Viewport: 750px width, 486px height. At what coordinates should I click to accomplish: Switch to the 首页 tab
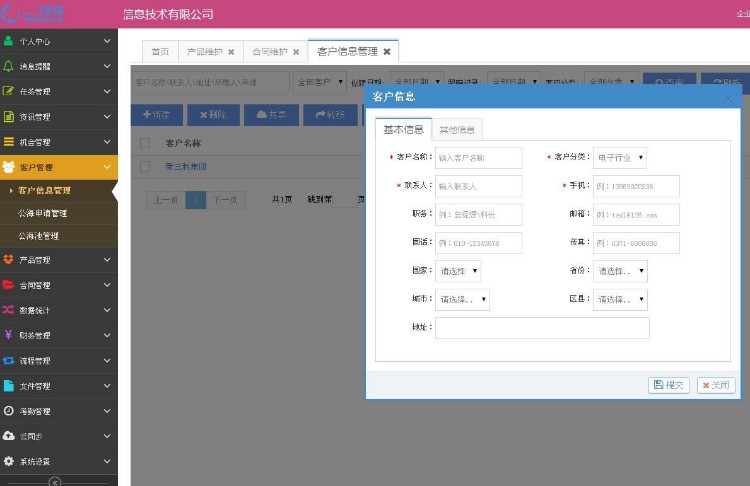(x=160, y=52)
